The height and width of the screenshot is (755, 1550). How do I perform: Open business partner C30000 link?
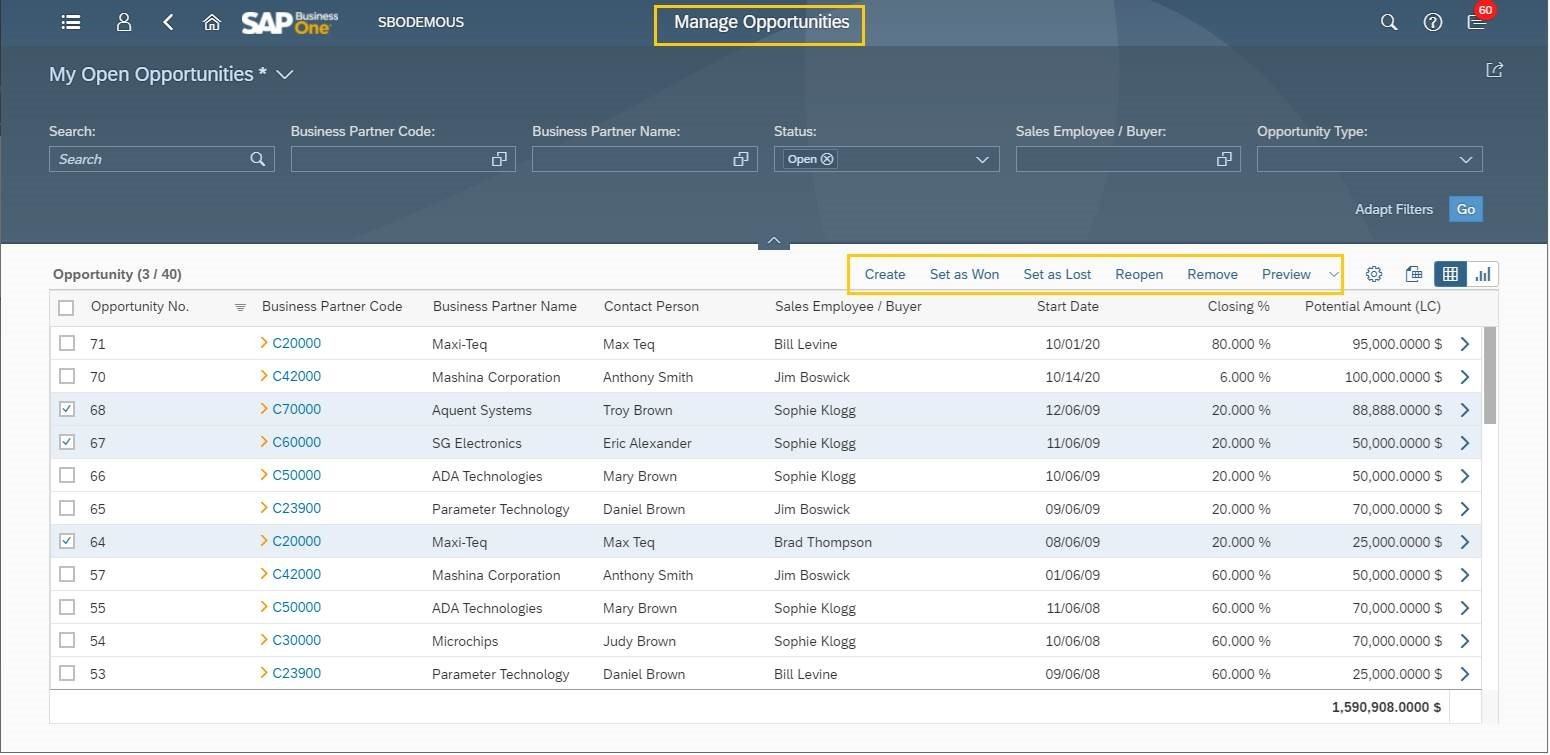click(296, 640)
